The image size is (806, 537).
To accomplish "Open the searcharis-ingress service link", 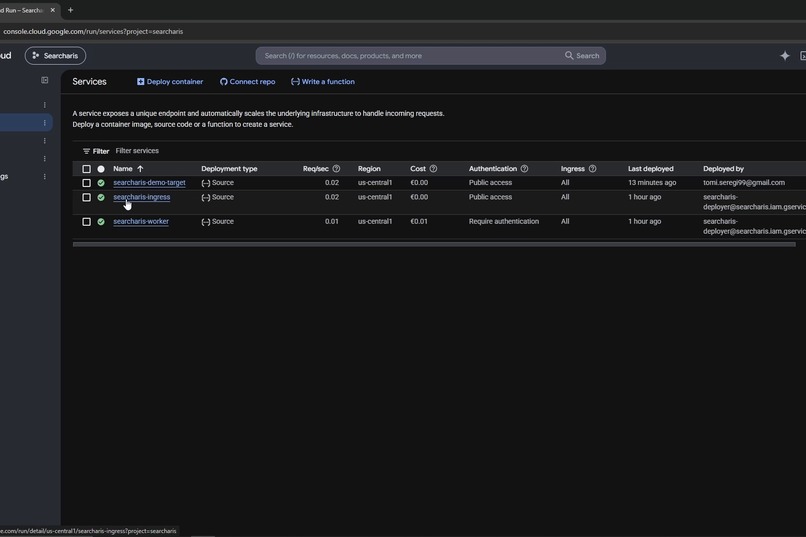I will [141, 197].
